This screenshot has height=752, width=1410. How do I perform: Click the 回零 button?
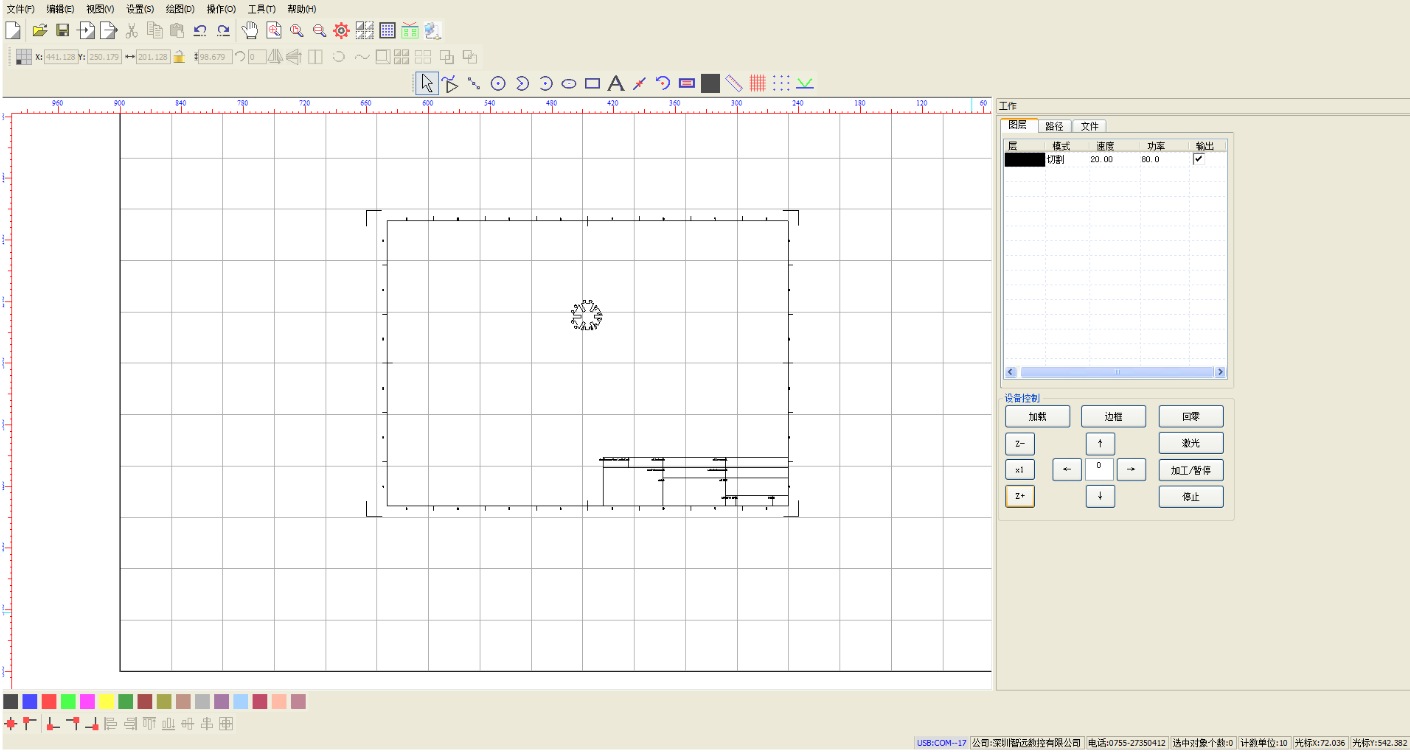coord(1191,416)
